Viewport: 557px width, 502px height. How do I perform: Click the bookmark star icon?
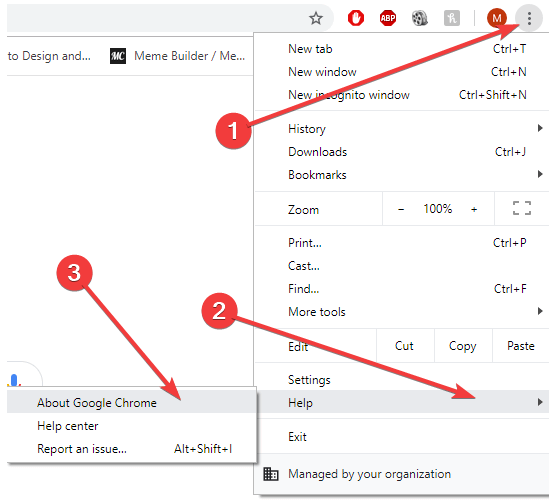pos(315,18)
